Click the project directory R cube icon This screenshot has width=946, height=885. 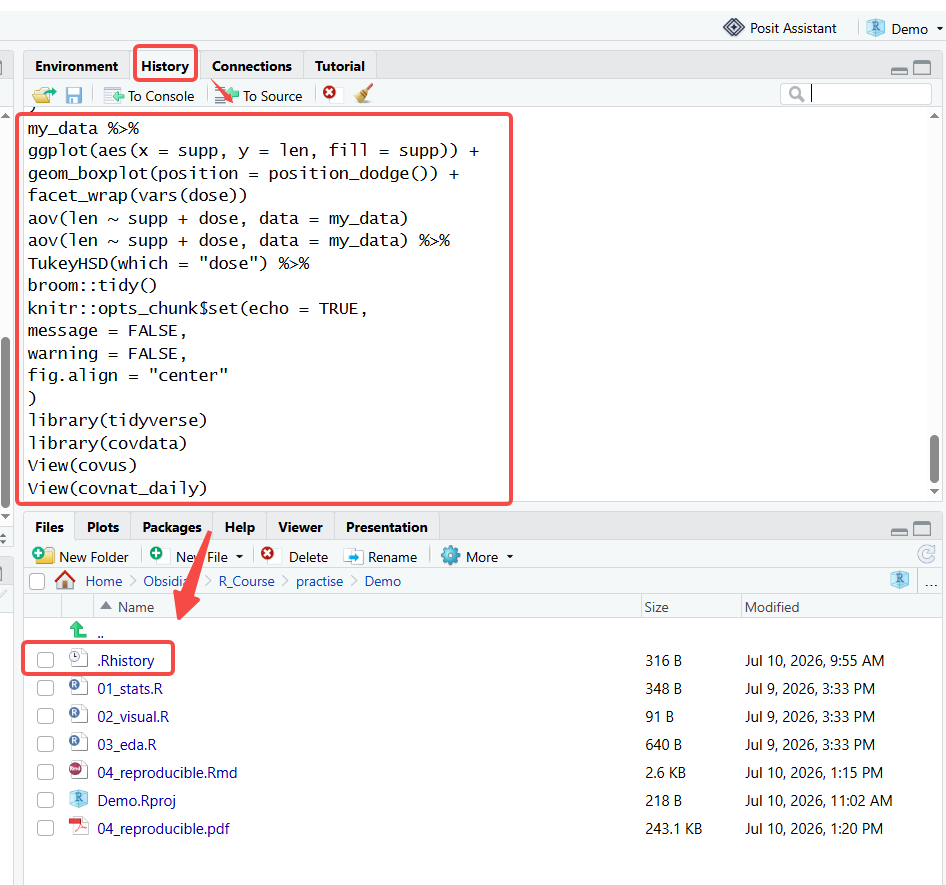900,580
